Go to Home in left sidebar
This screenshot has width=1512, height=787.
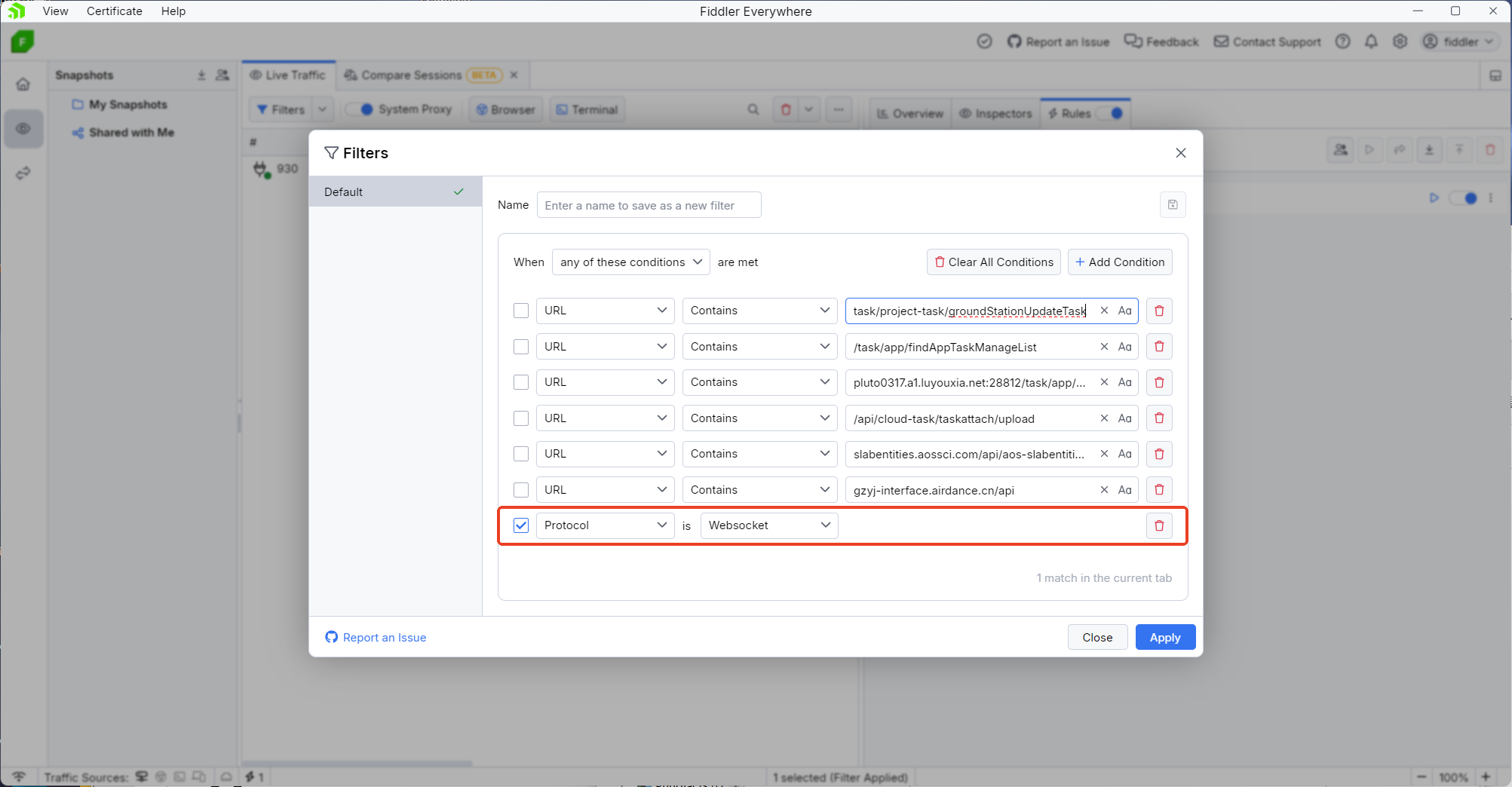(x=23, y=84)
